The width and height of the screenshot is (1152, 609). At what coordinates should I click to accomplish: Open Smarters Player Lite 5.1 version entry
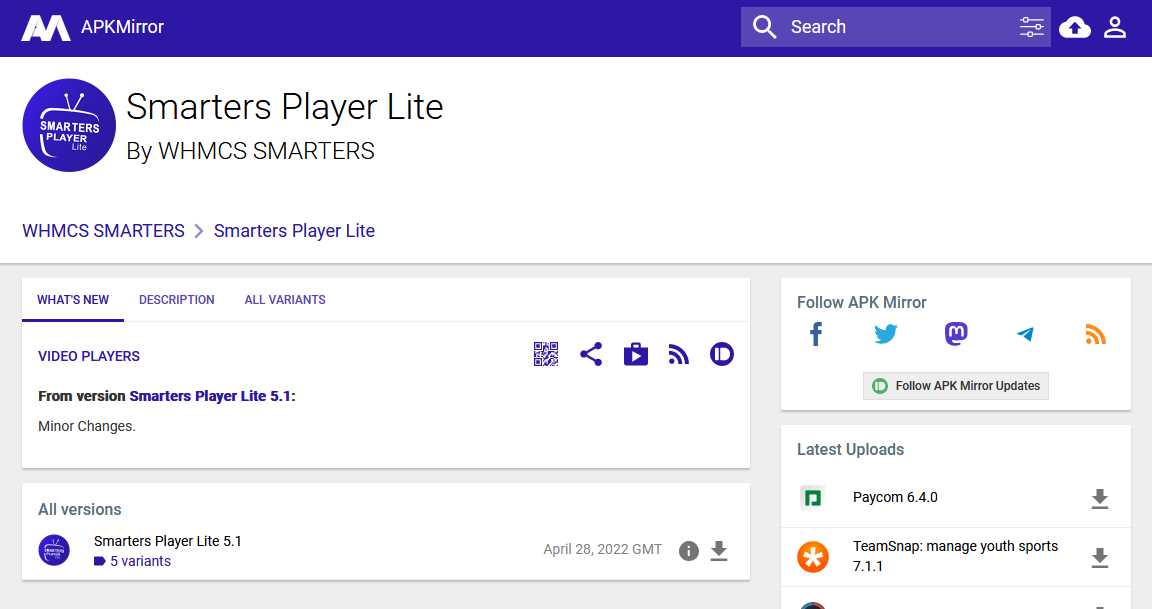pos(168,541)
